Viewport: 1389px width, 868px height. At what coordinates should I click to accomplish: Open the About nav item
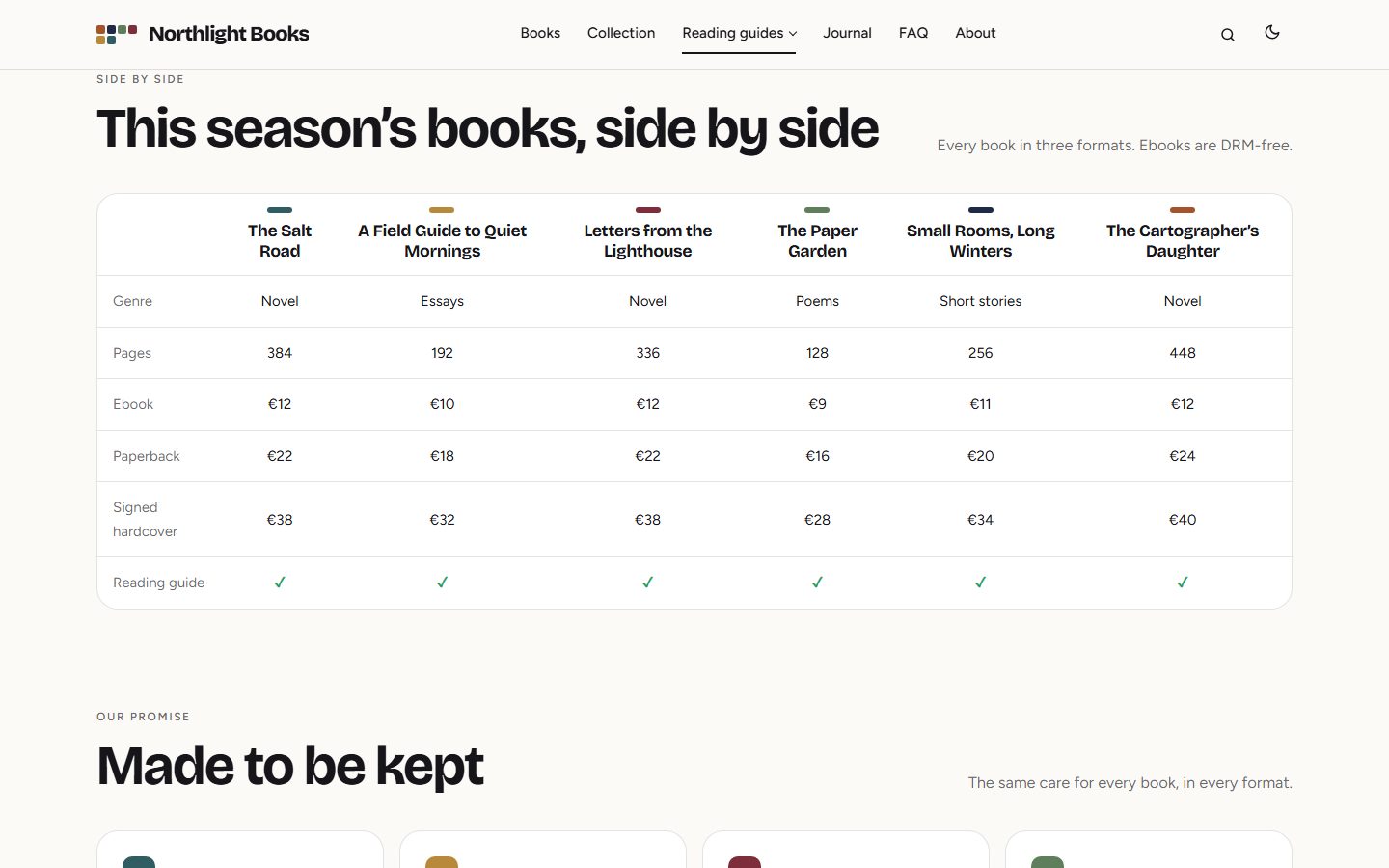[975, 33]
